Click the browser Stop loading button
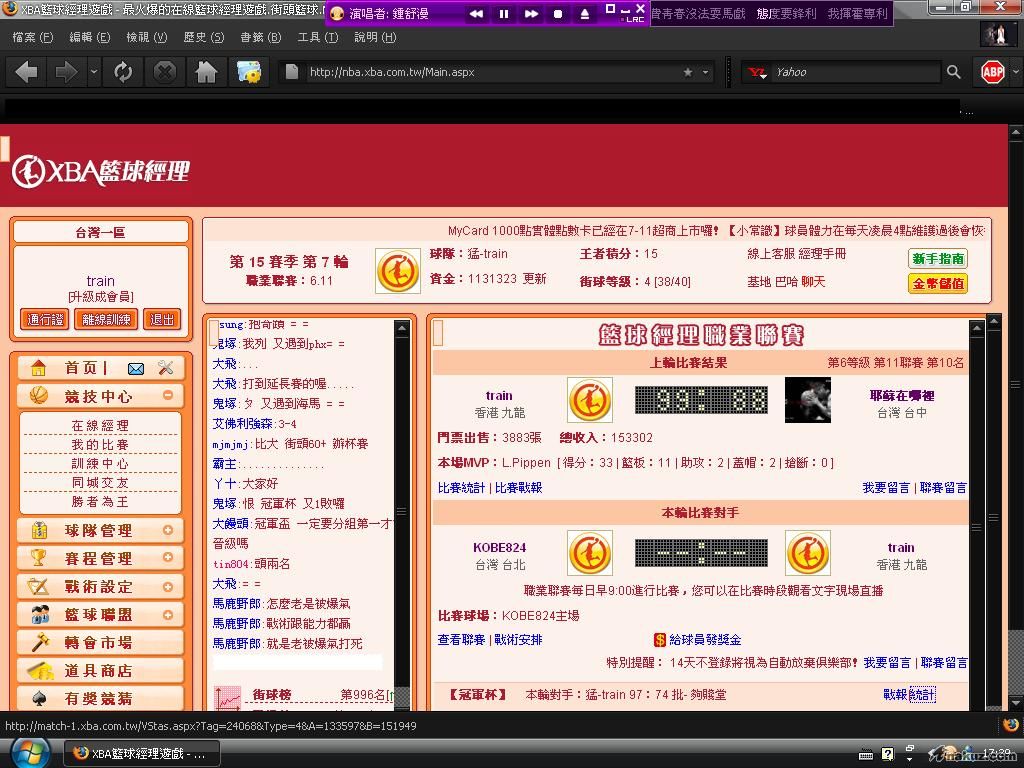This screenshot has width=1024, height=768. click(x=164, y=72)
